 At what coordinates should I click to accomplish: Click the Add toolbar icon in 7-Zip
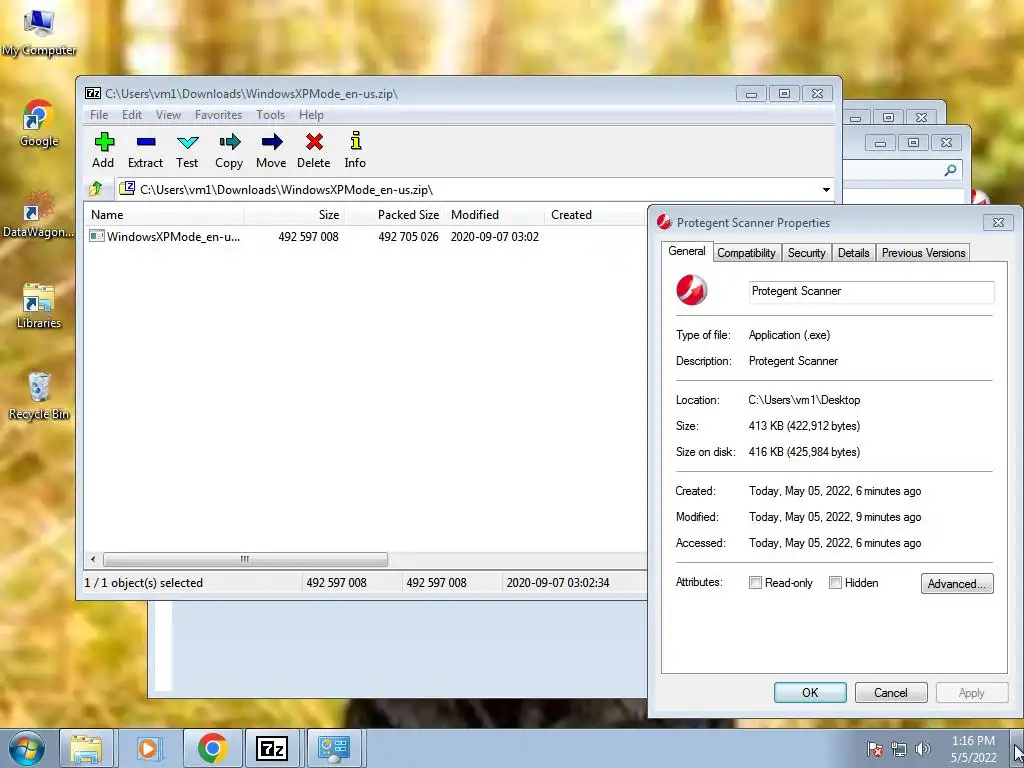click(x=104, y=142)
